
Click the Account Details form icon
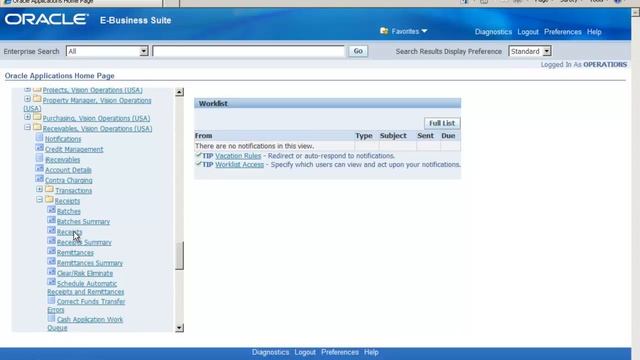39,169
